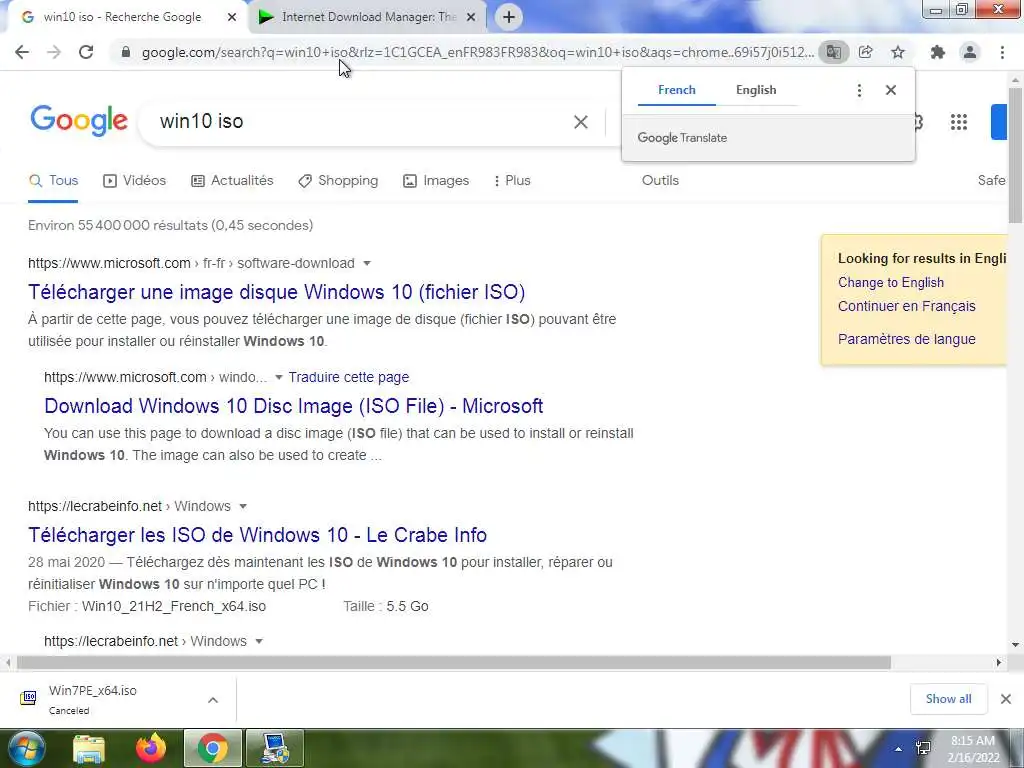Click Continuer en Français
Image resolution: width=1024 pixels, height=768 pixels.
[x=906, y=306]
